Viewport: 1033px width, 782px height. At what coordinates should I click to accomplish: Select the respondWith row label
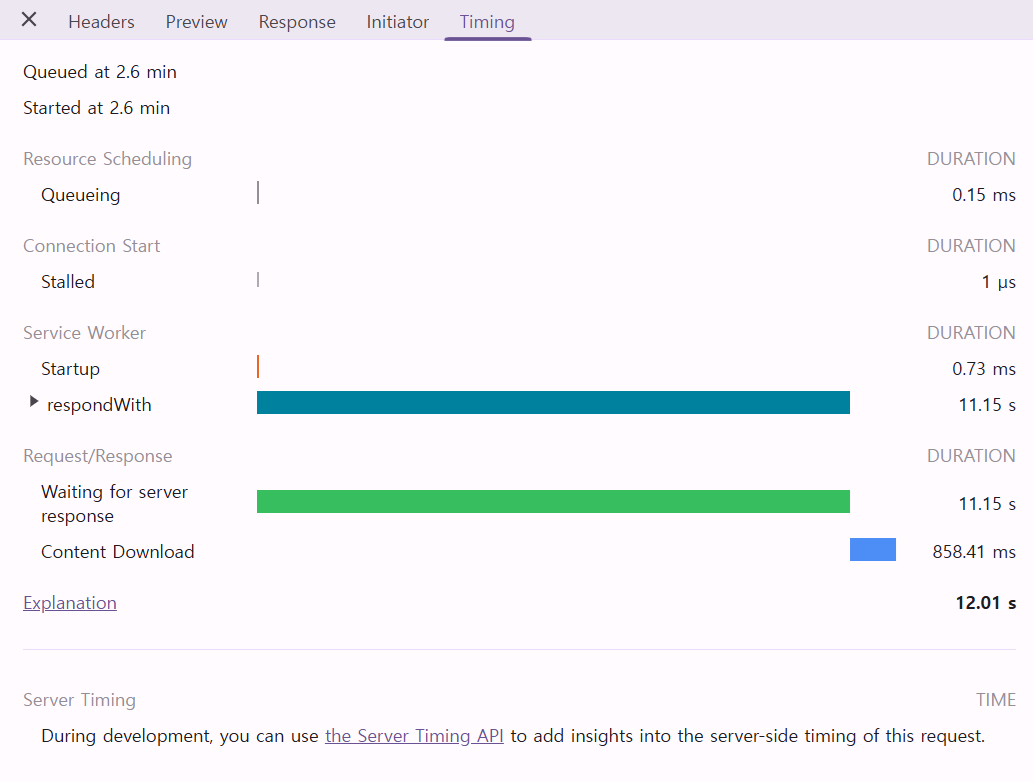point(99,405)
